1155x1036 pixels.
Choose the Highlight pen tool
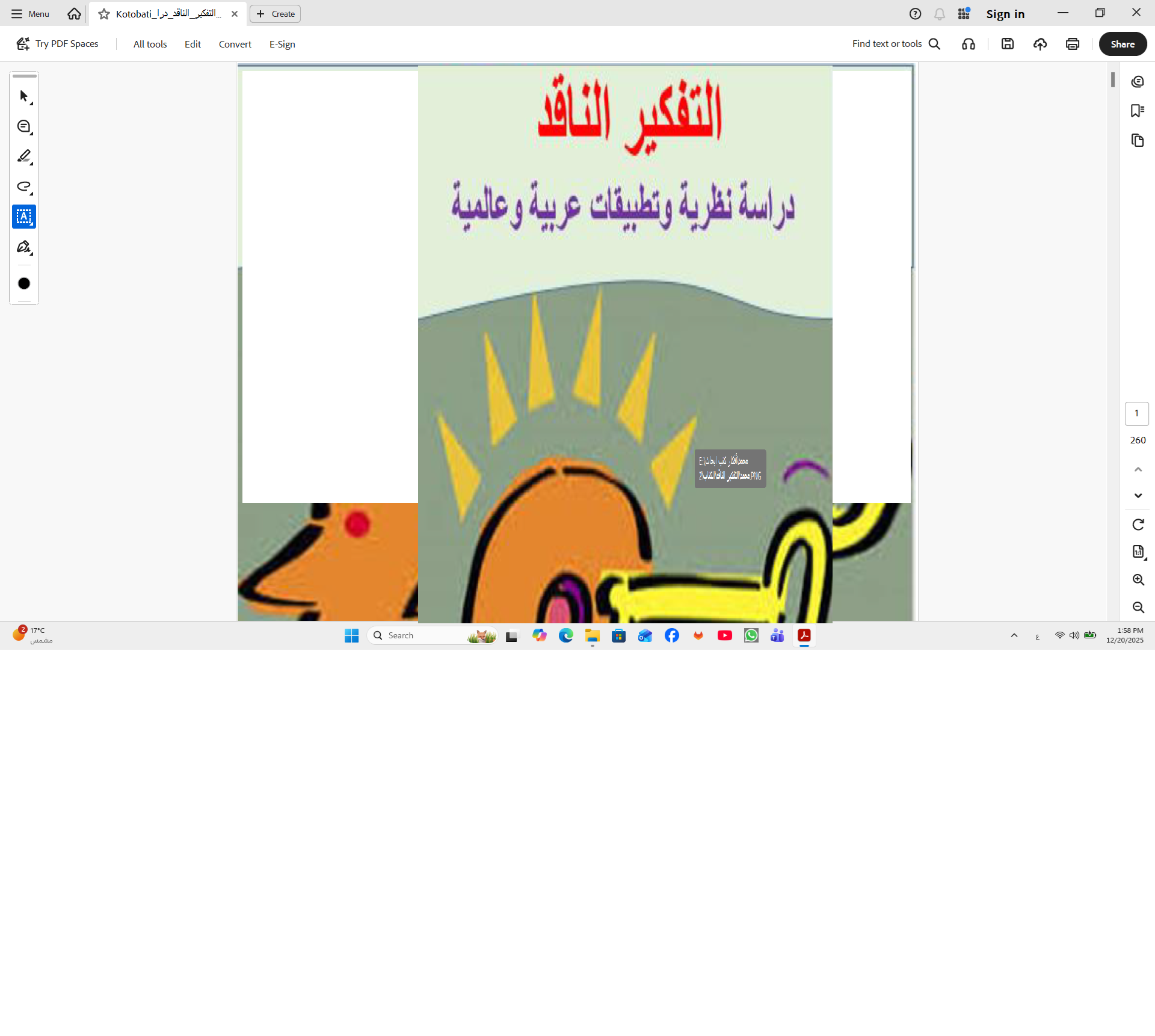click(x=24, y=157)
